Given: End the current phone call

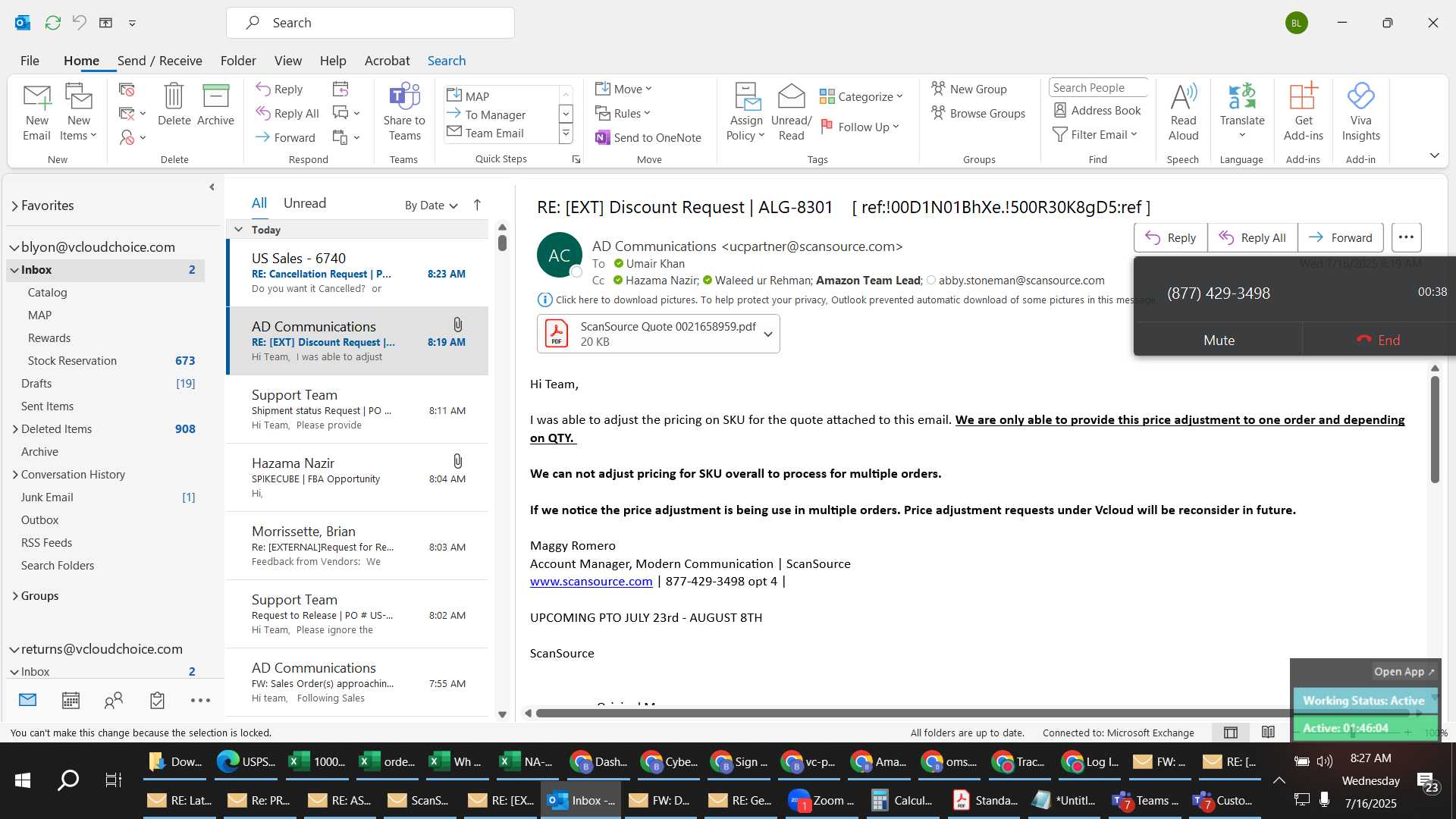Looking at the screenshot, I should (x=1378, y=340).
